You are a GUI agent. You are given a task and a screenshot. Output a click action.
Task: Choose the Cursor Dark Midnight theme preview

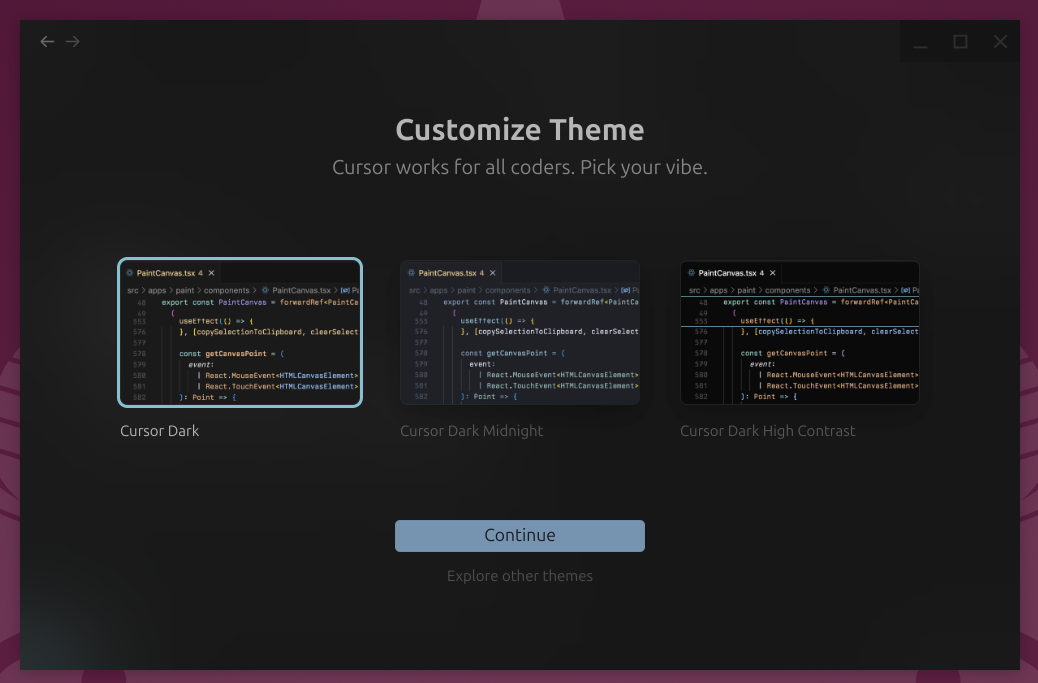[520, 332]
